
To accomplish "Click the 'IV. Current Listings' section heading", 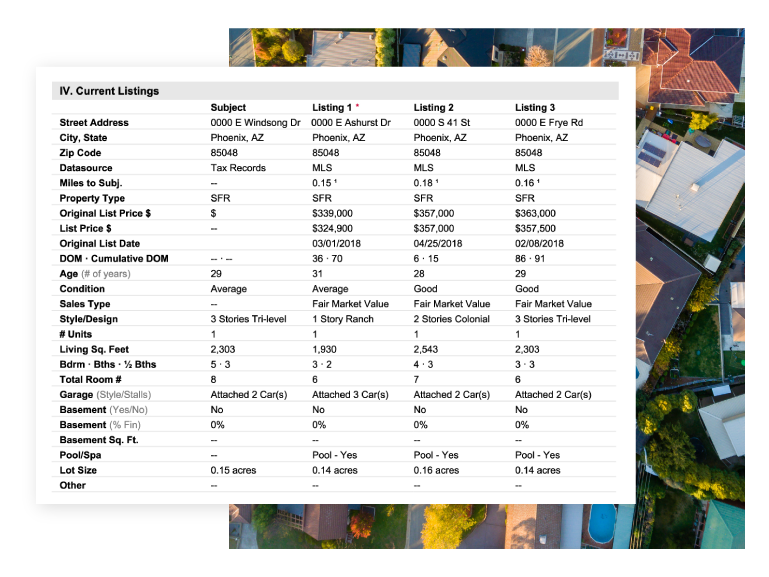I will click(x=109, y=91).
